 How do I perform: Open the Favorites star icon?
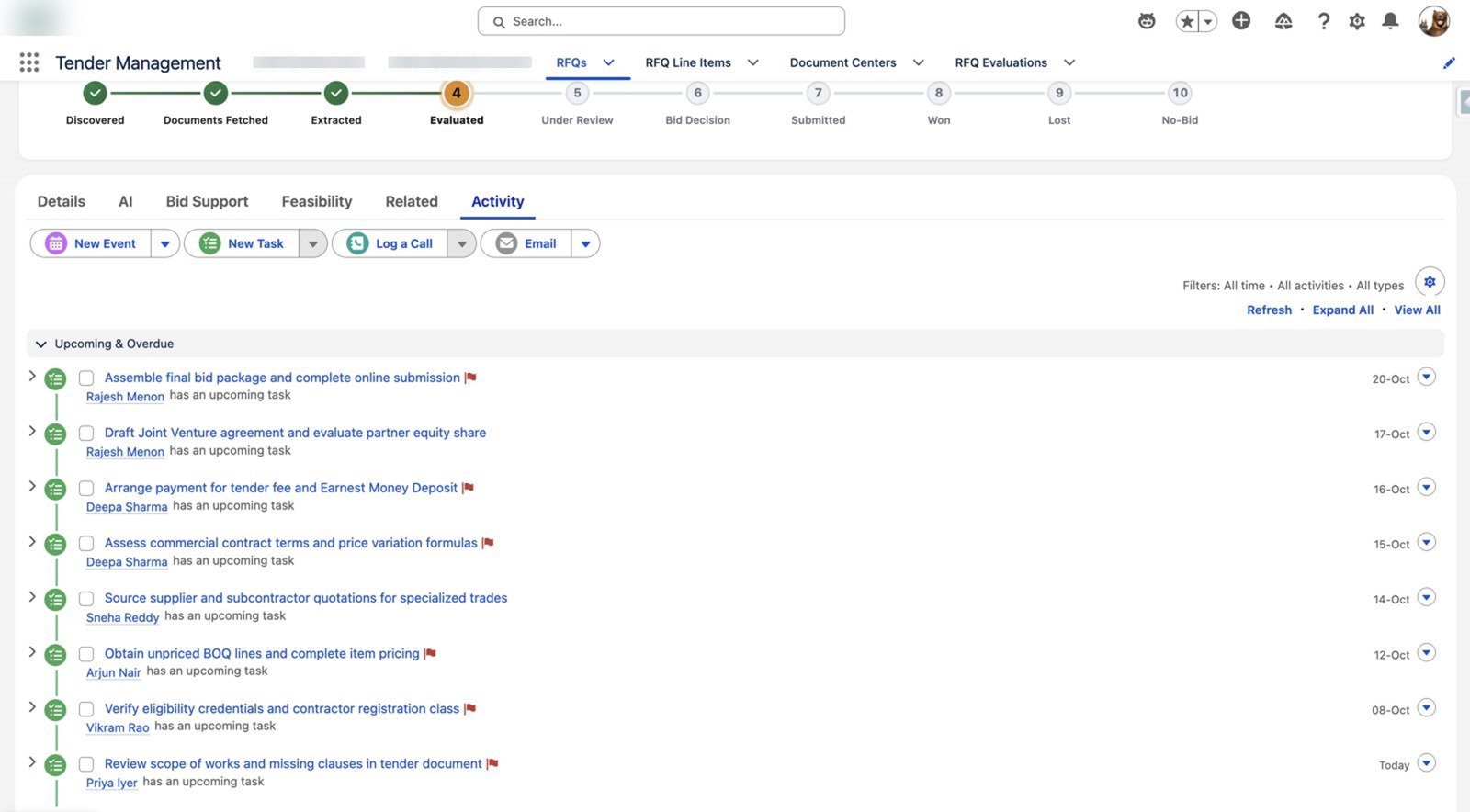click(1187, 21)
